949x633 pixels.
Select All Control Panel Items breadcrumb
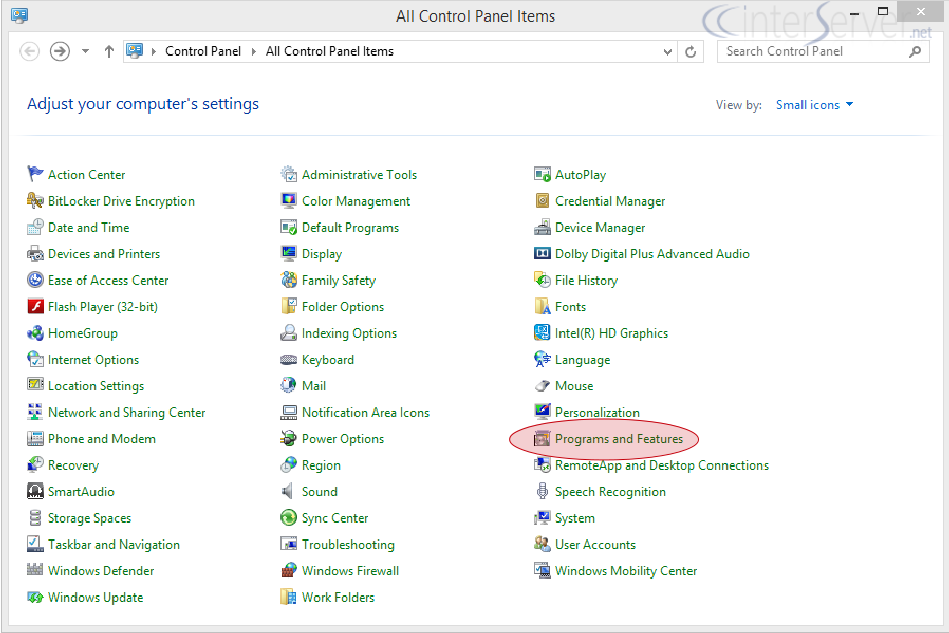pos(330,51)
